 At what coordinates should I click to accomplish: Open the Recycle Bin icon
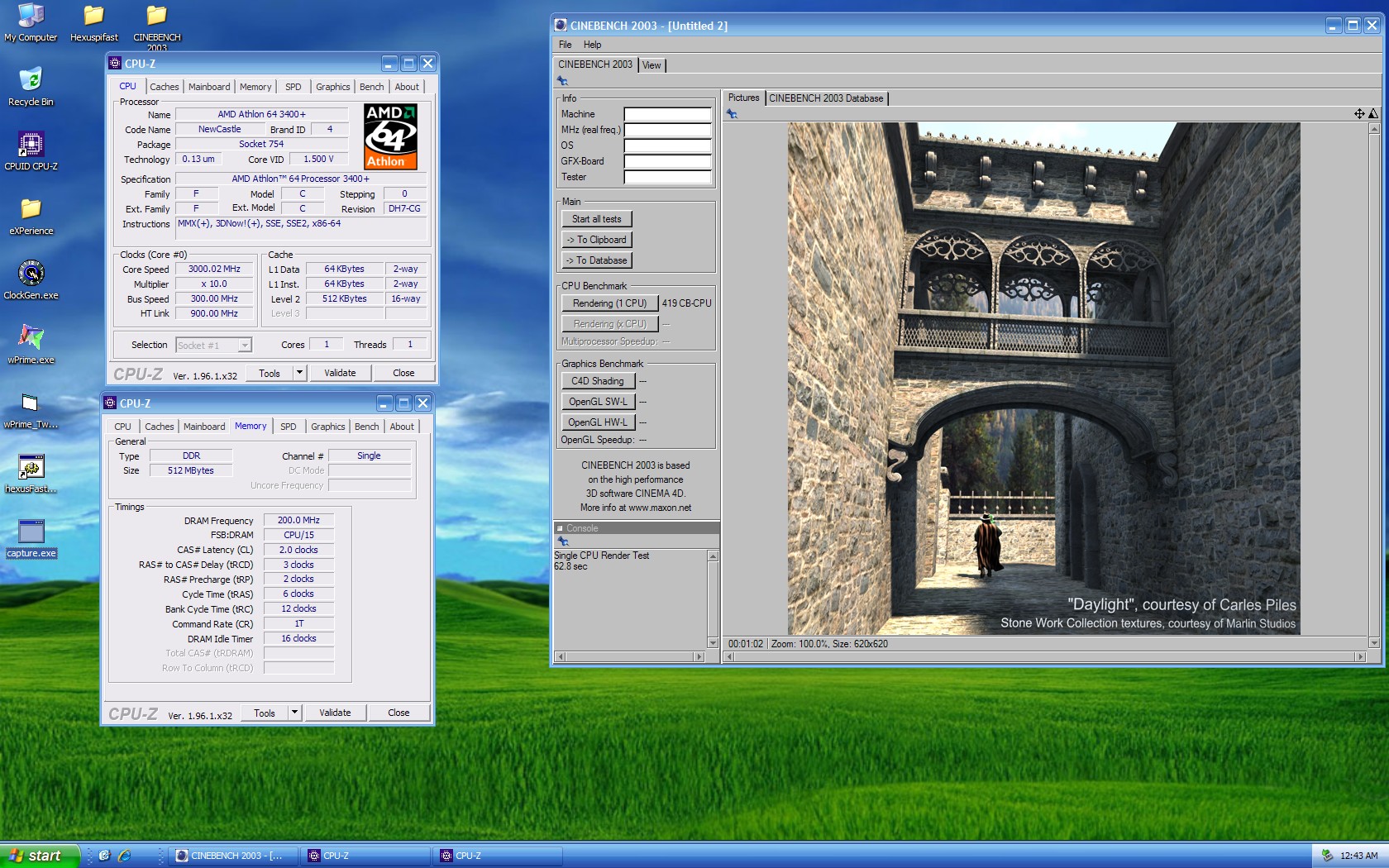pos(31,87)
